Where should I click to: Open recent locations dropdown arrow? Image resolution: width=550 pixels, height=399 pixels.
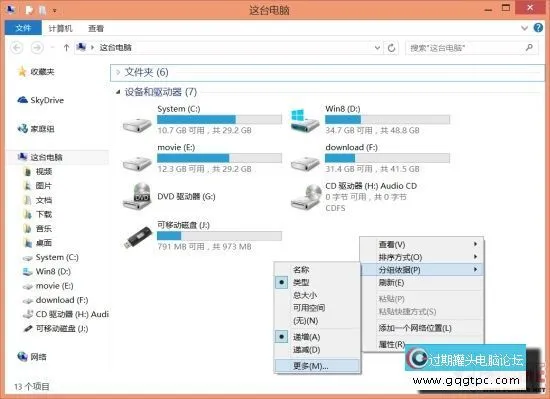[53, 47]
